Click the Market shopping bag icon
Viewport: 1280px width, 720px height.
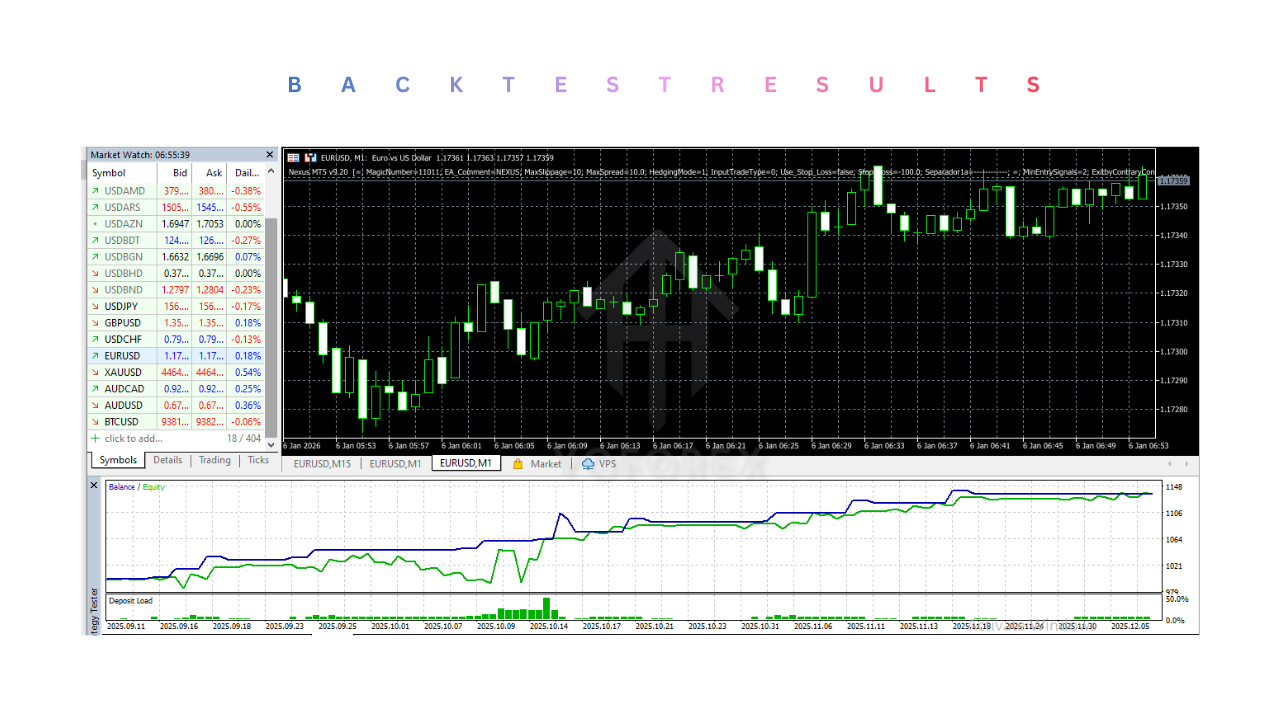[x=518, y=464]
